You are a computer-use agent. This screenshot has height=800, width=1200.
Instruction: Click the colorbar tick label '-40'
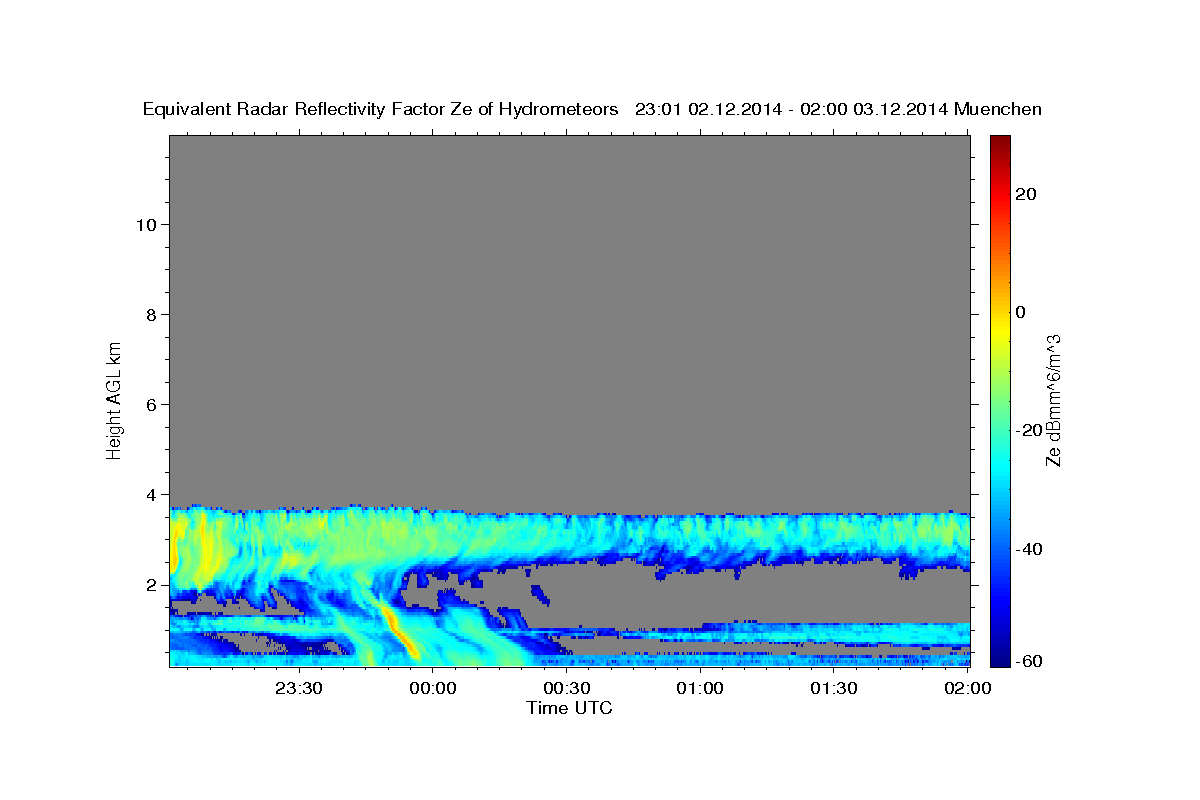click(1028, 549)
